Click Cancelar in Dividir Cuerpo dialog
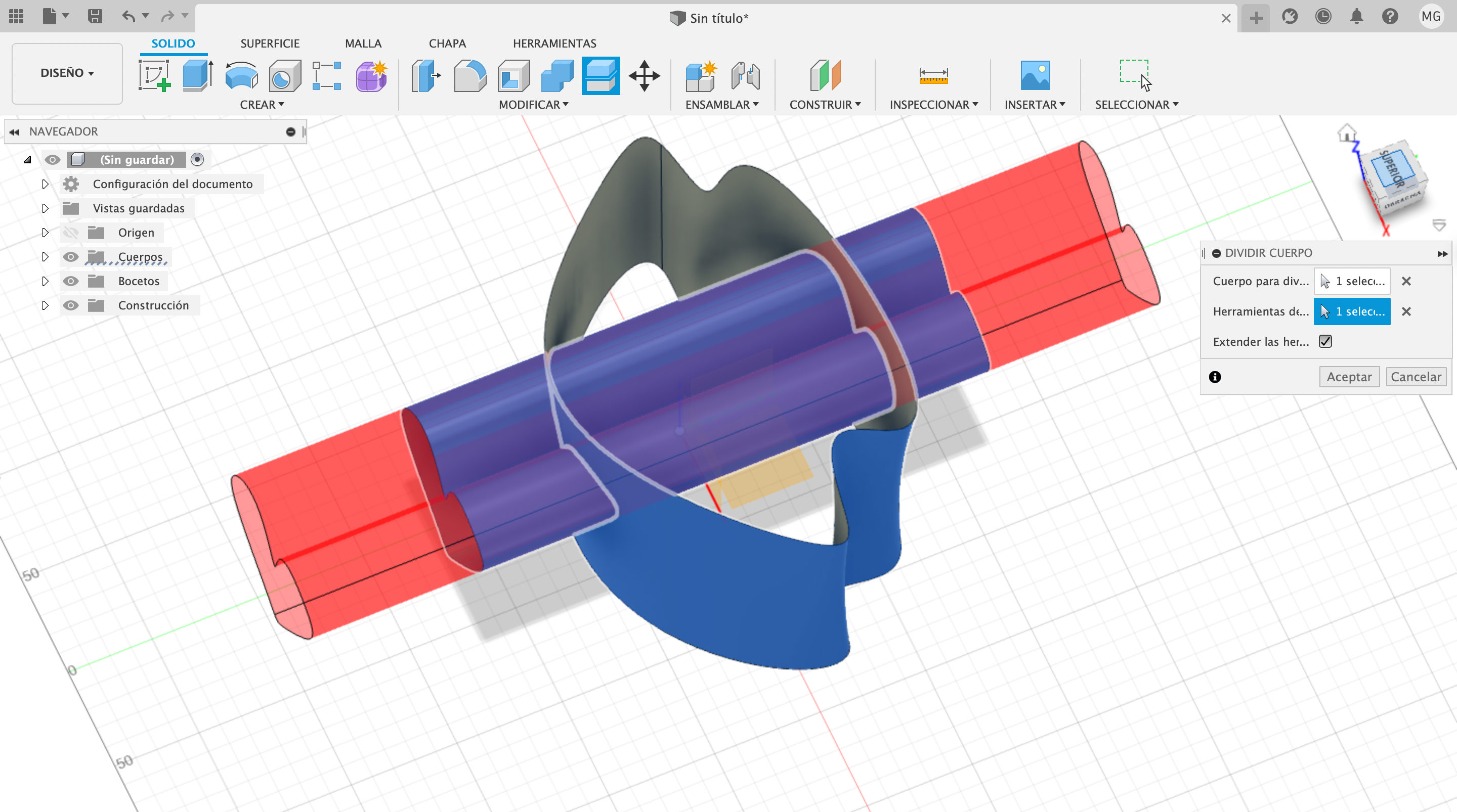Screen dimensions: 1457x812 click(1416, 377)
